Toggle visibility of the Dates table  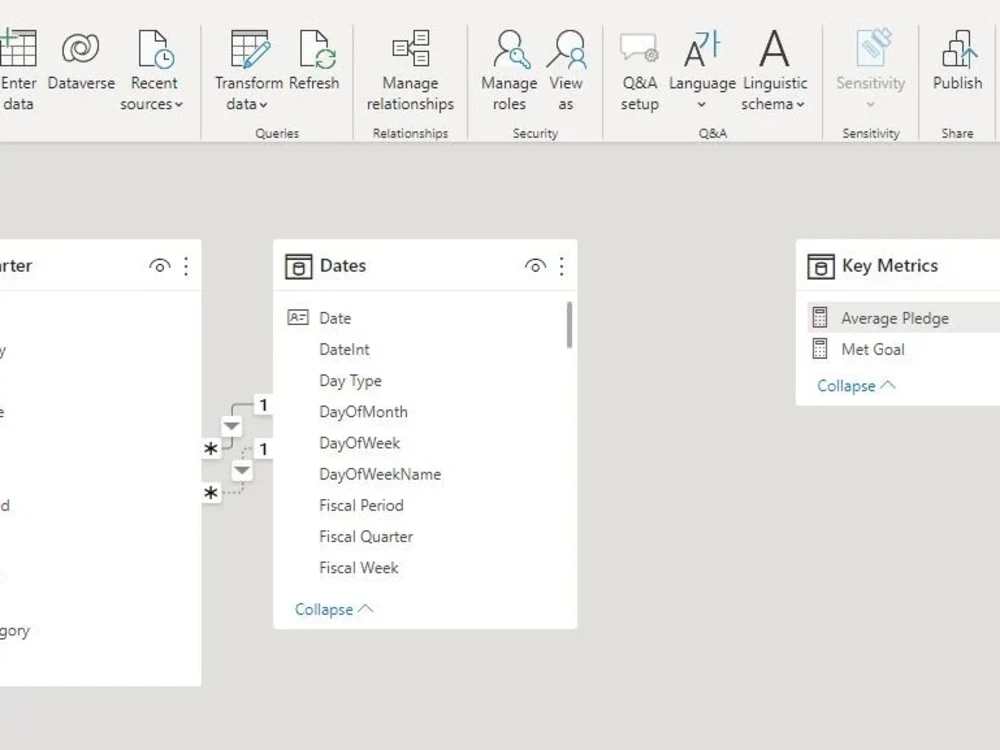point(535,266)
